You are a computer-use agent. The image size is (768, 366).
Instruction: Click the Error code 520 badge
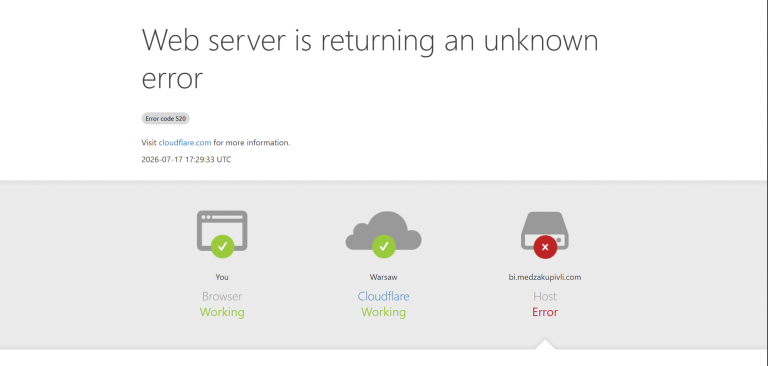tap(166, 119)
